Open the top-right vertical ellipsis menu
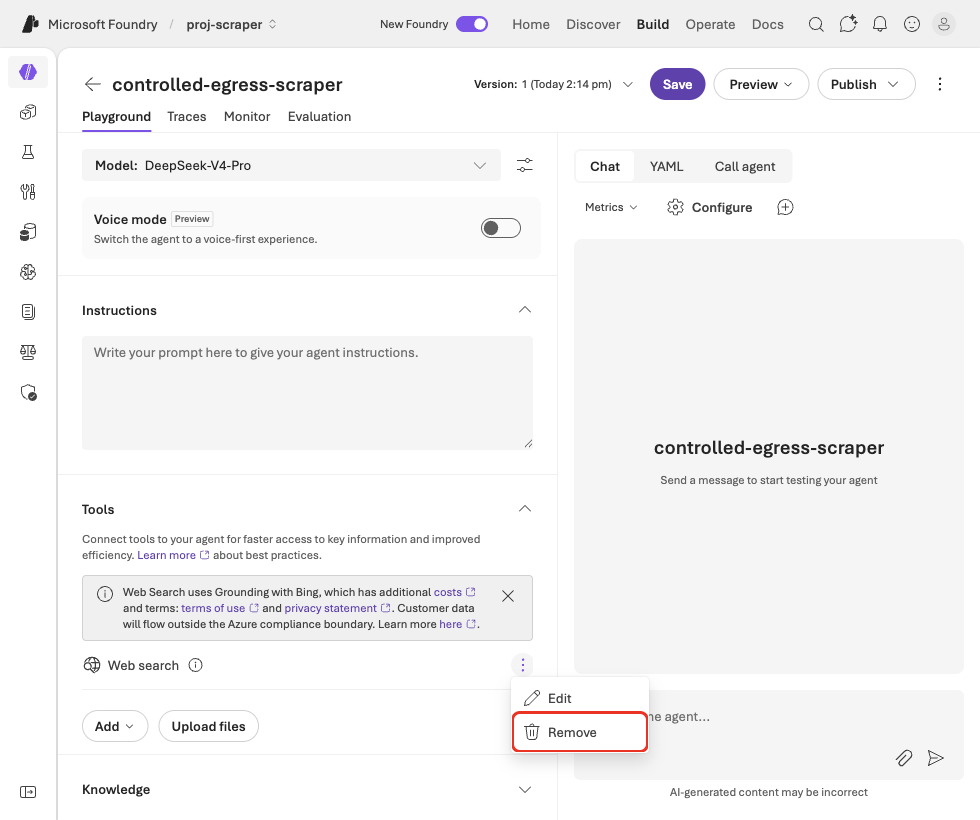The image size is (980, 820). [x=939, y=84]
